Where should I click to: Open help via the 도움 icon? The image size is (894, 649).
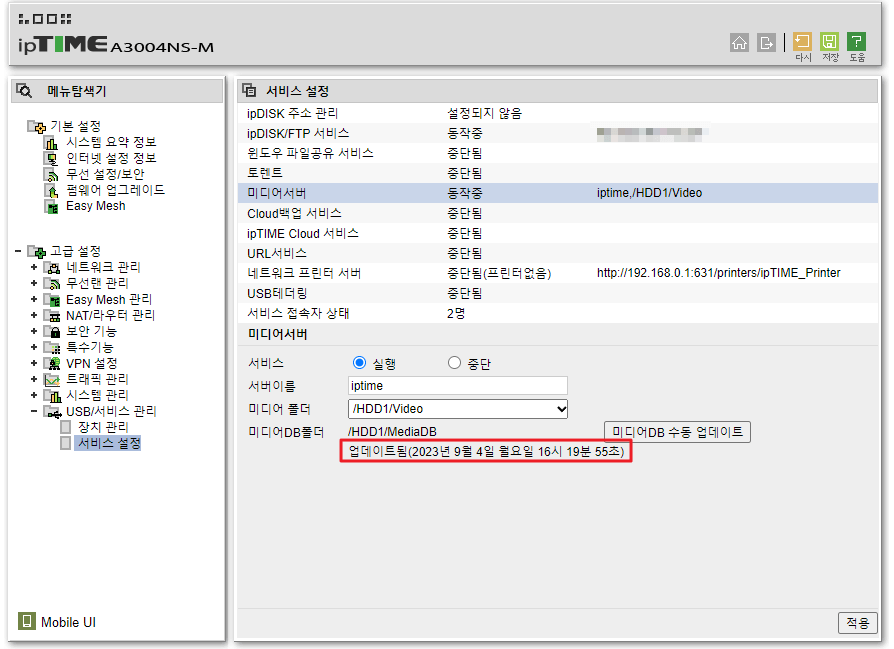(858, 40)
